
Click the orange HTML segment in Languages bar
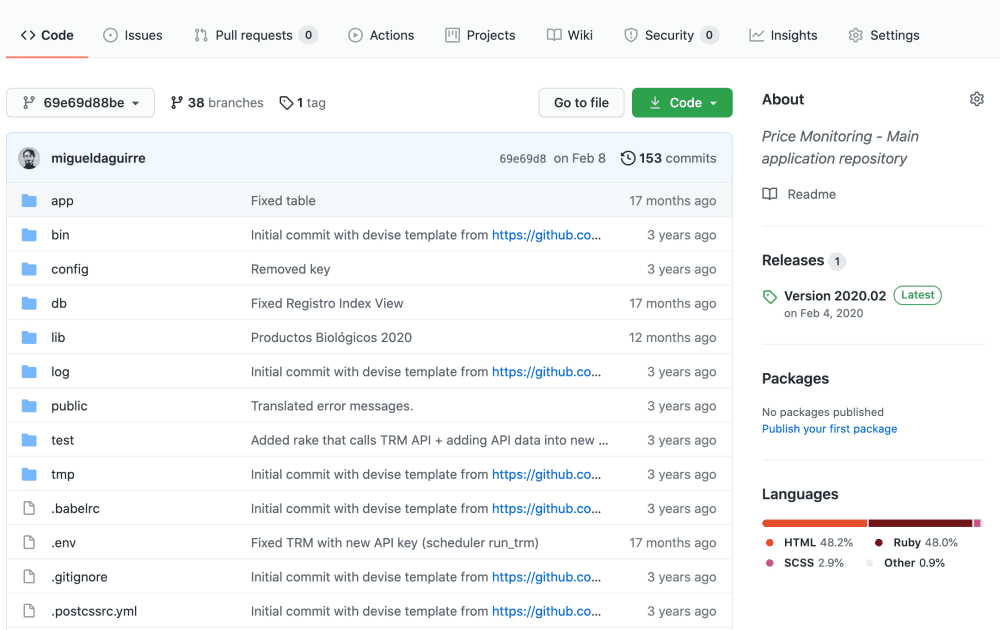814,523
